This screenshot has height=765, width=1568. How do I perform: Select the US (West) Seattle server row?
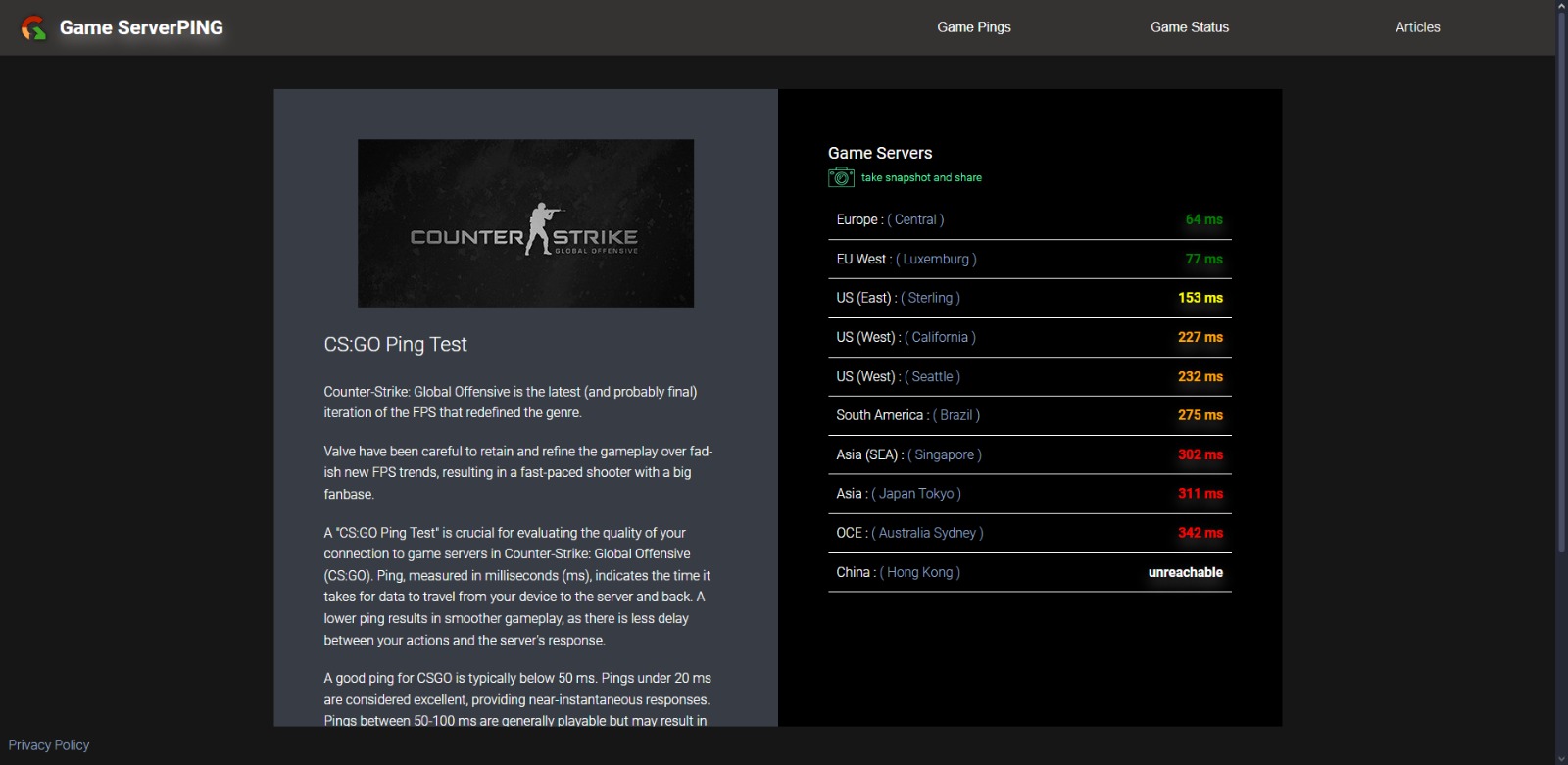(x=1029, y=376)
